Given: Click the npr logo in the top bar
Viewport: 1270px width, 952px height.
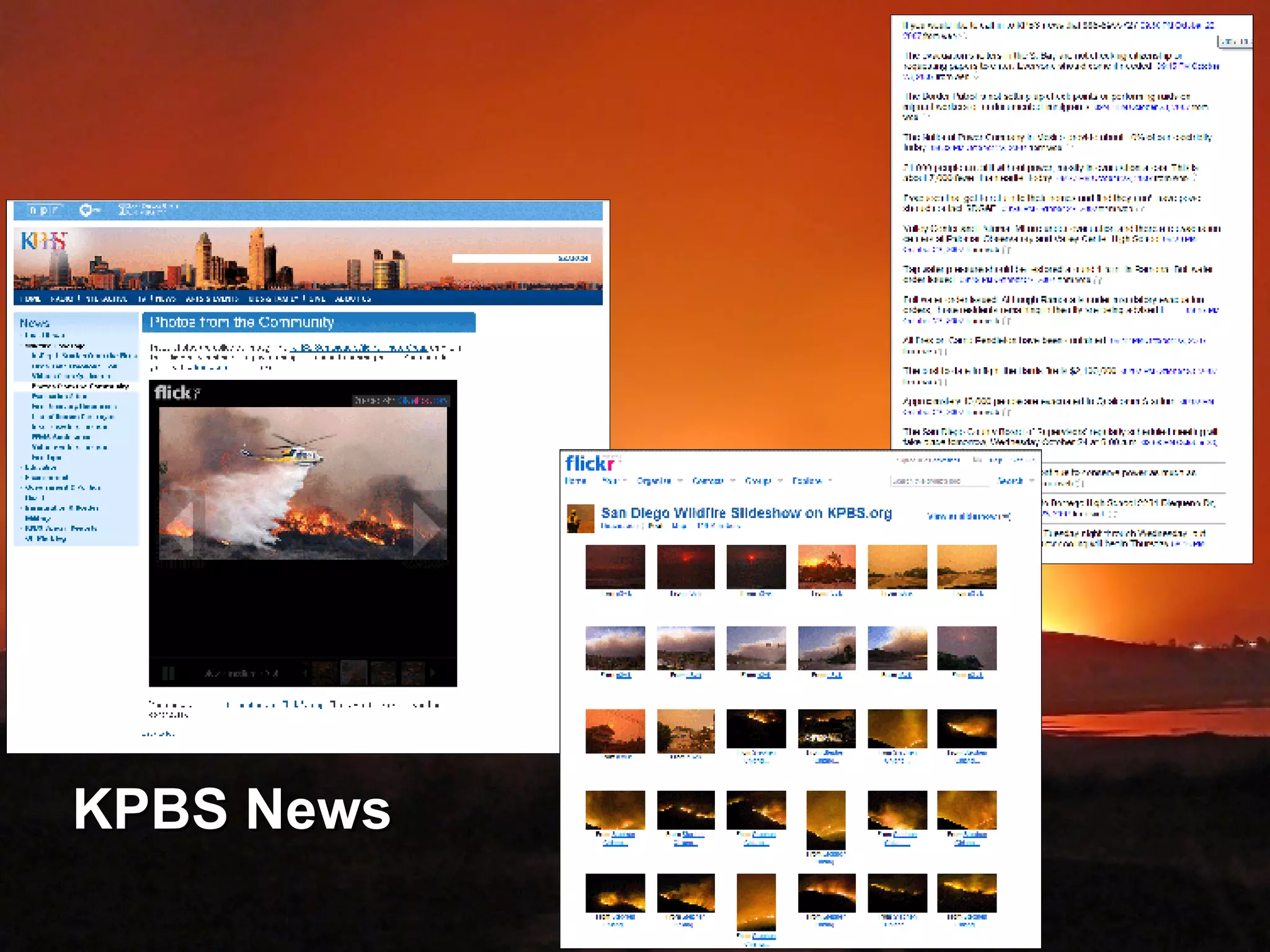Looking at the screenshot, I should coord(45,211).
